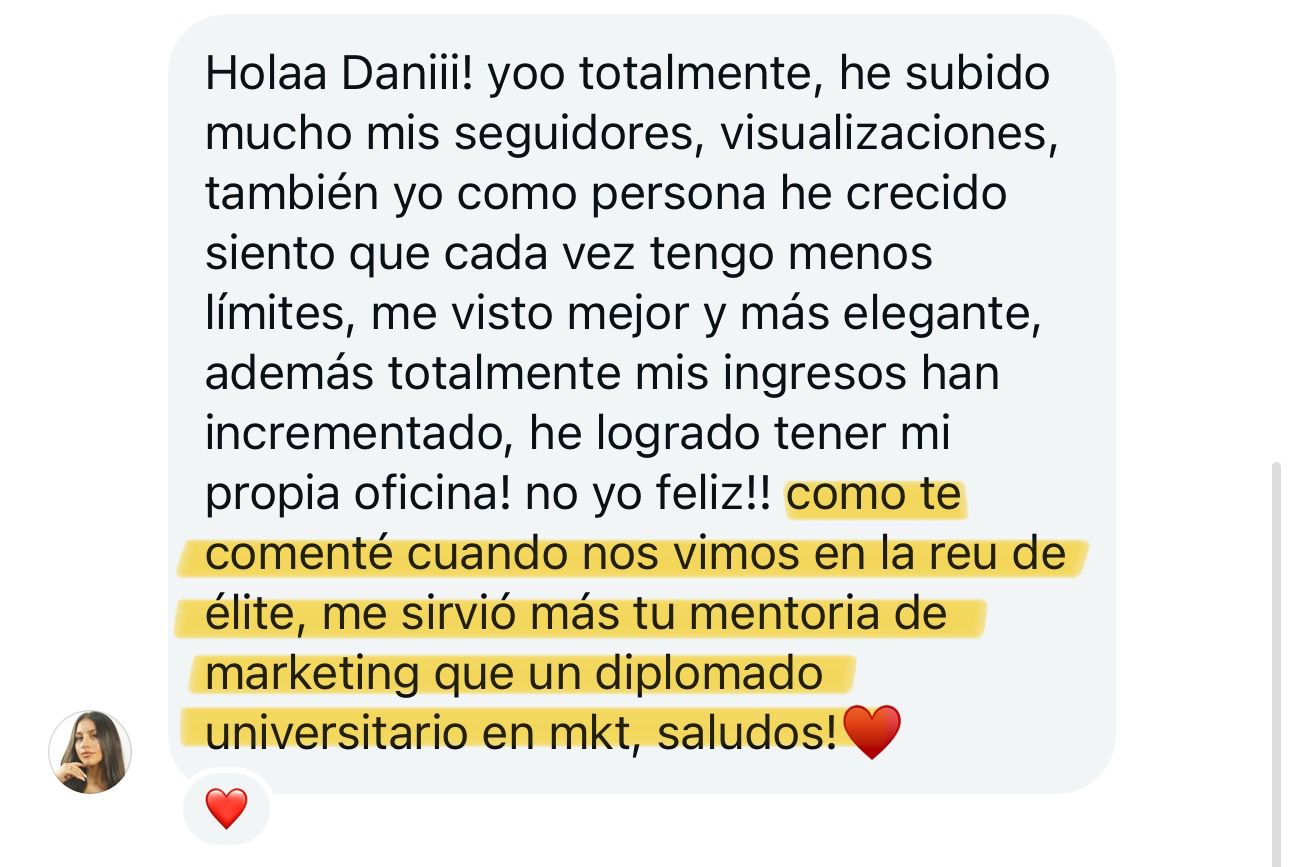The width and height of the screenshot is (1290, 867).
Task: Open the sender's profile picture avatar
Action: point(90,752)
